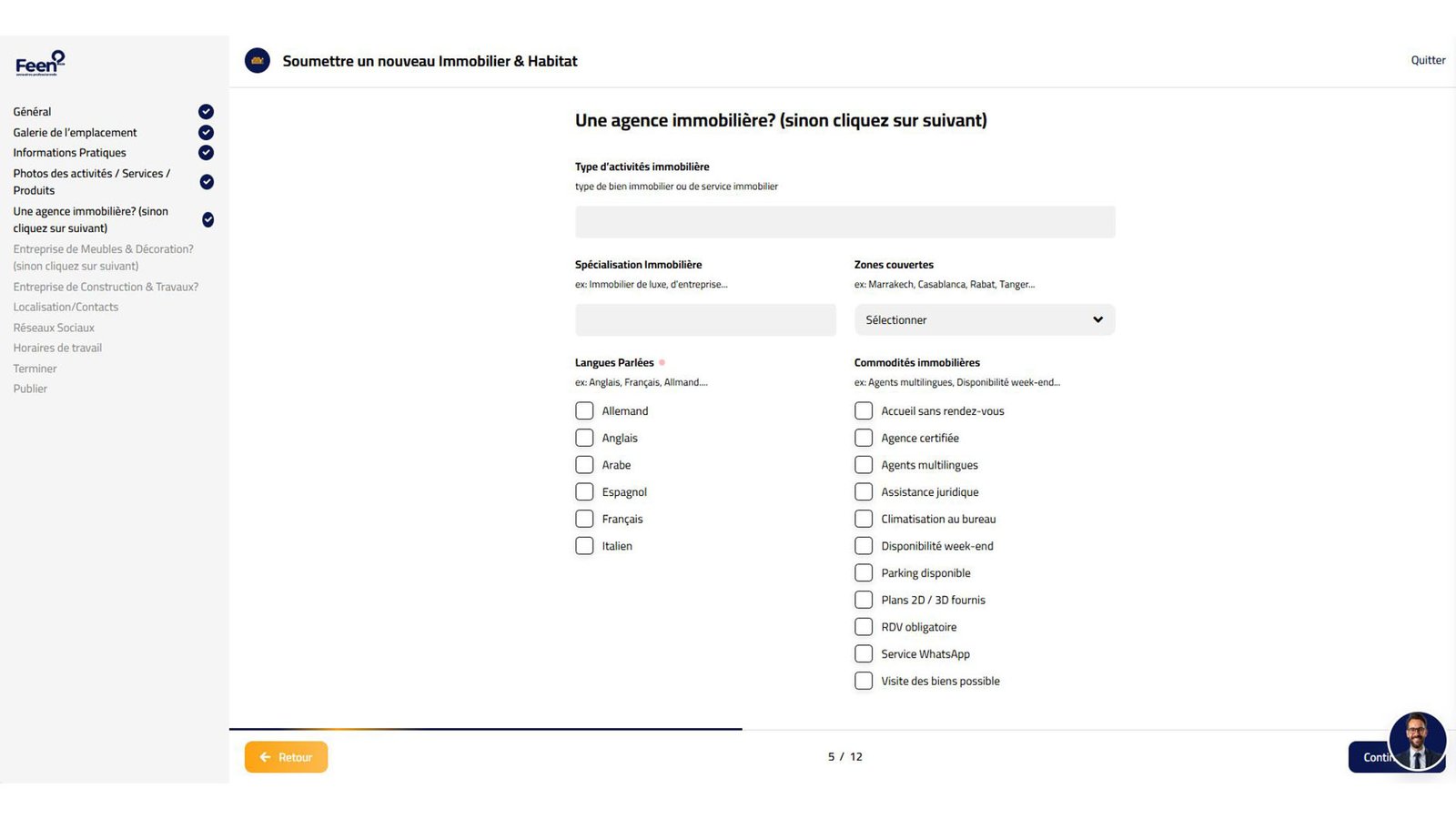
Task: Open the Zones couvertes Sélectionner dropdown
Action: pos(983,320)
